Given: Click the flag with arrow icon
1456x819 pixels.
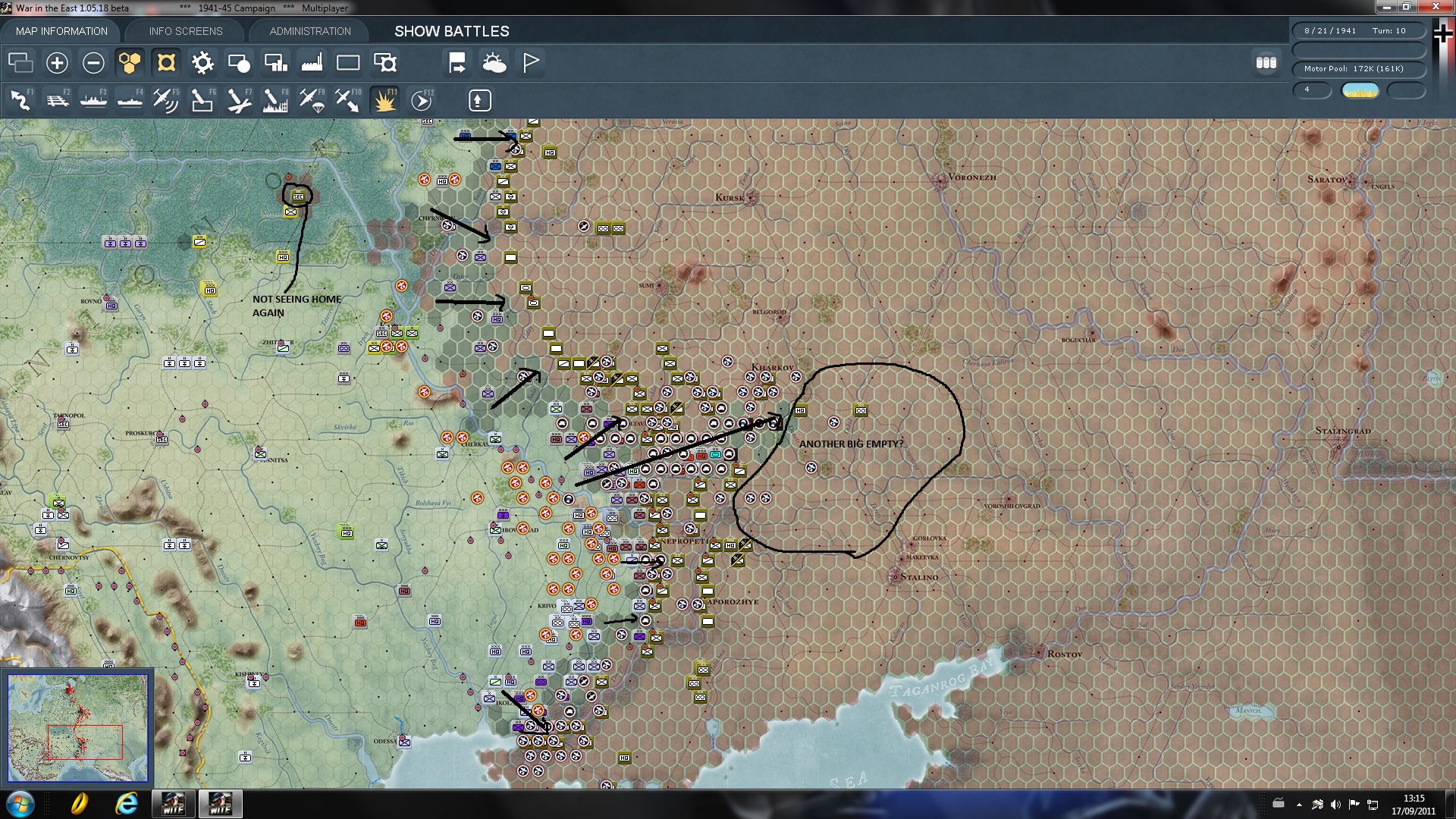Looking at the screenshot, I should [x=457, y=62].
